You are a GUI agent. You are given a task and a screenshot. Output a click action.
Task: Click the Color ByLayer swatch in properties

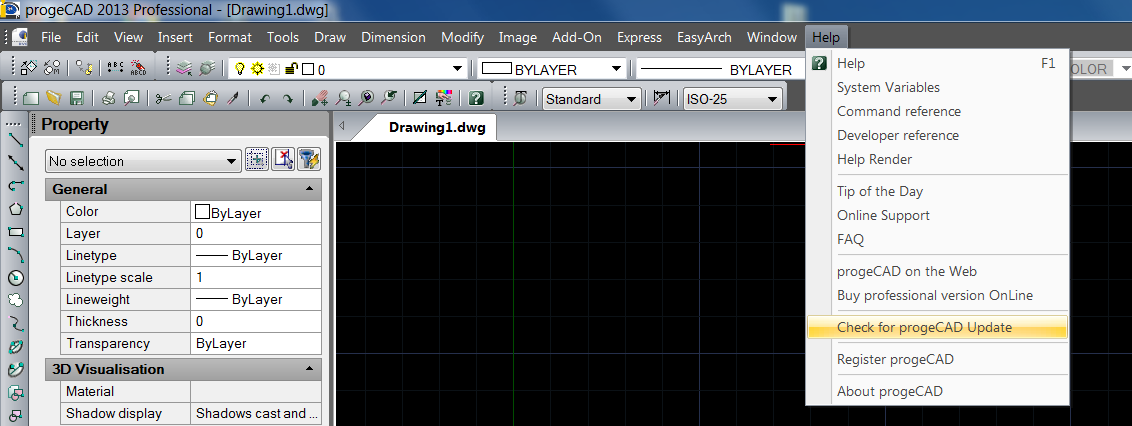tap(202, 212)
